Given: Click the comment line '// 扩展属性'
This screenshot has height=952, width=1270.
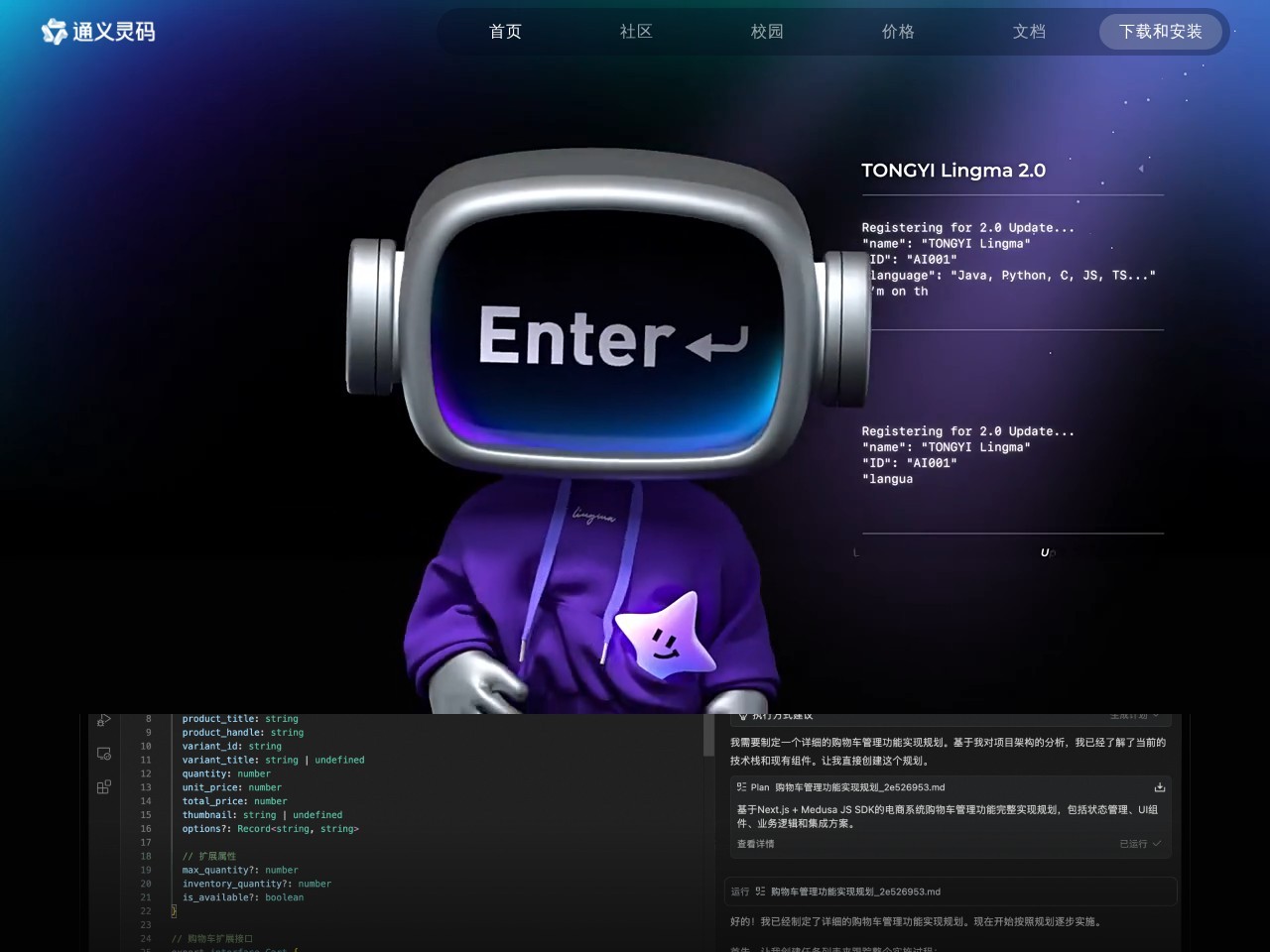Looking at the screenshot, I should tap(209, 856).
